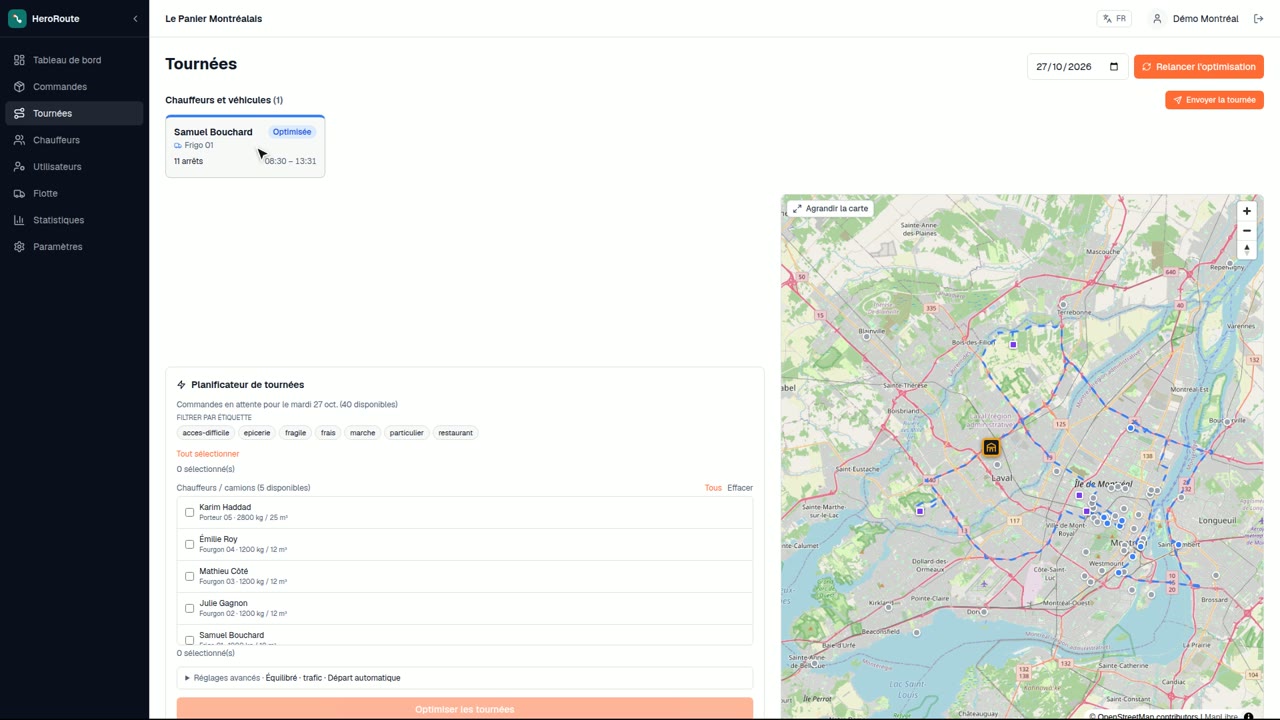Open the user profile avatar icon
1280x720 pixels.
(1157, 19)
